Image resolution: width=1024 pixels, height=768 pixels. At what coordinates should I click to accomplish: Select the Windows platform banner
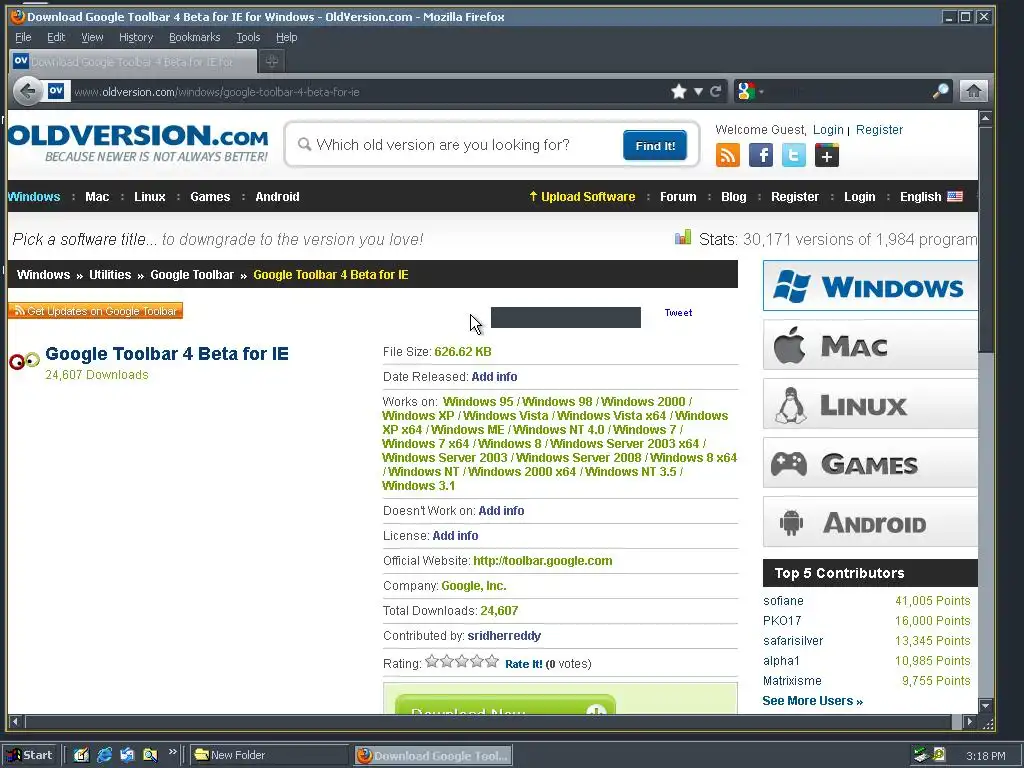[x=870, y=286]
